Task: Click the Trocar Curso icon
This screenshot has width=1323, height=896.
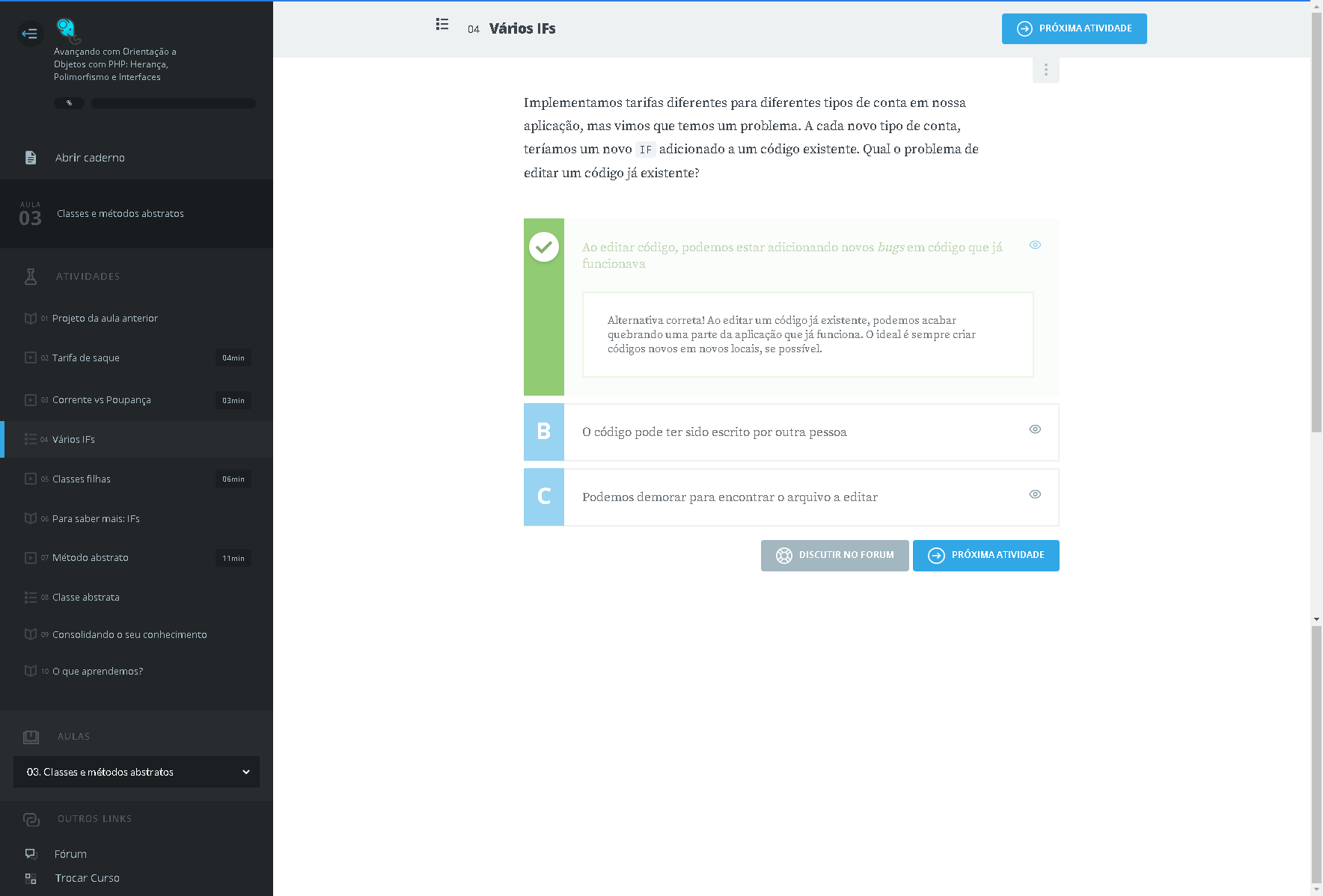Action: point(31,878)
